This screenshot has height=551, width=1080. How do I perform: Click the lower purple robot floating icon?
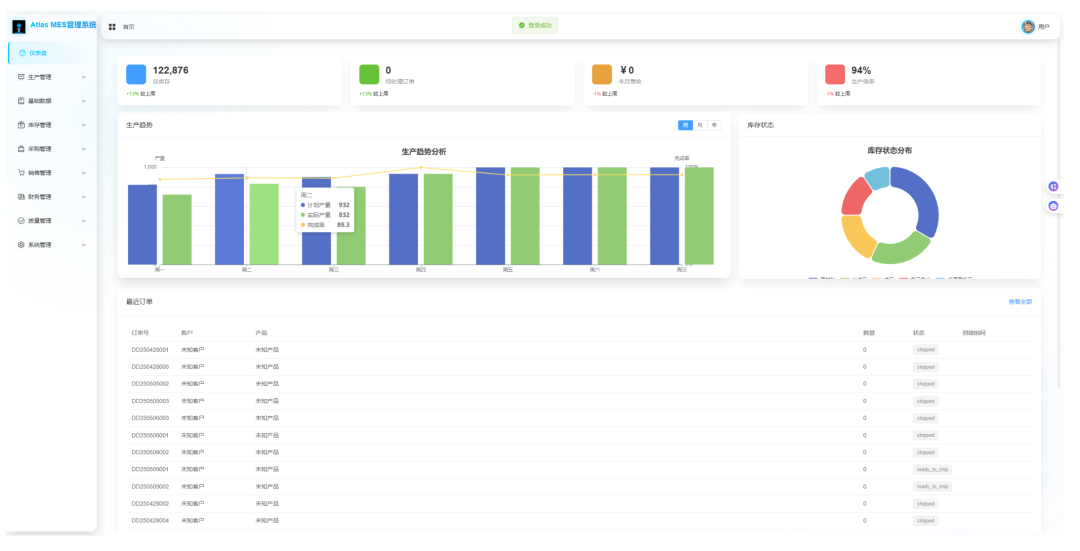[1053, 206]
